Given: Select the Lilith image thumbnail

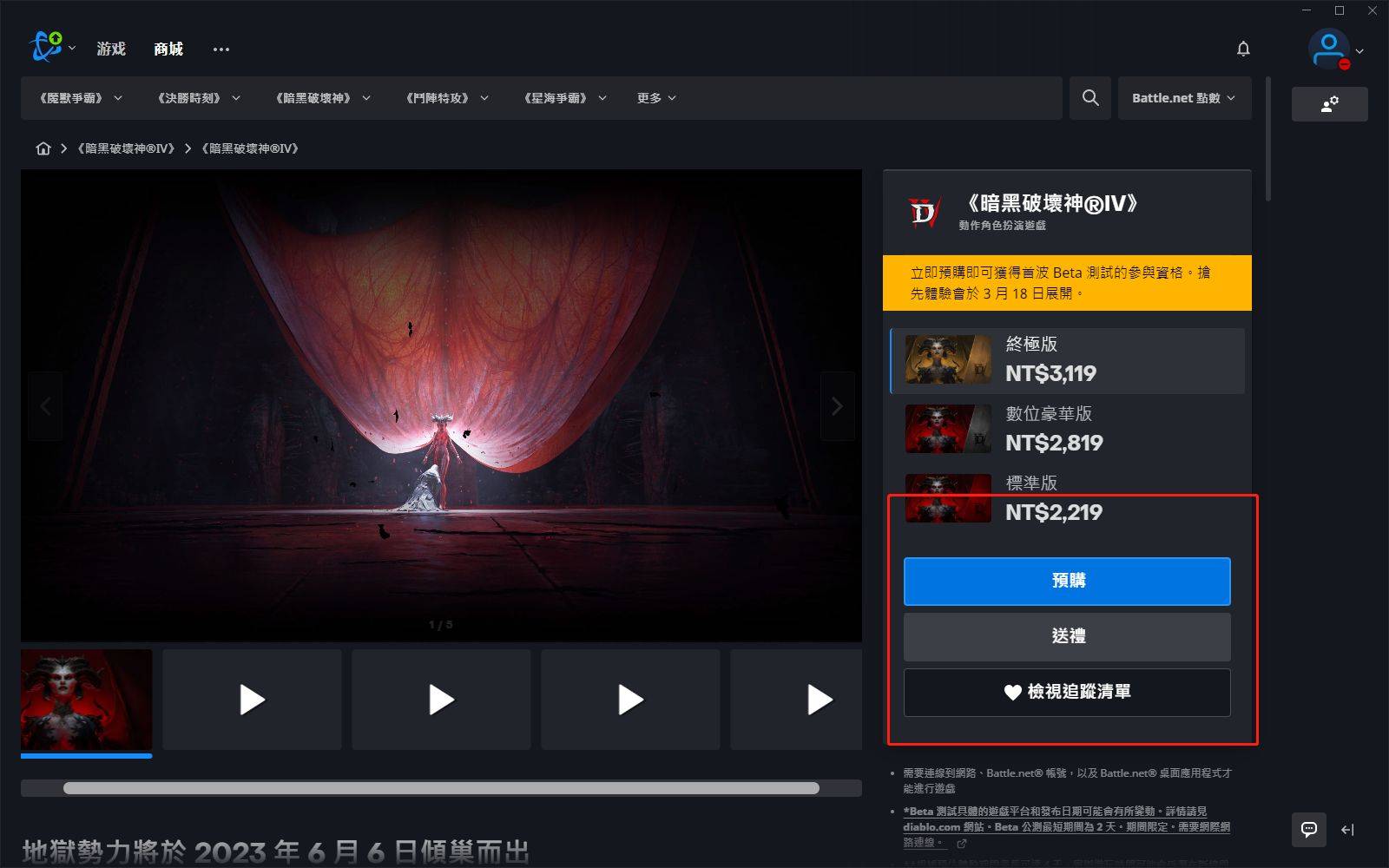Looking at the screenshot, I should click(x=87, y=700).
